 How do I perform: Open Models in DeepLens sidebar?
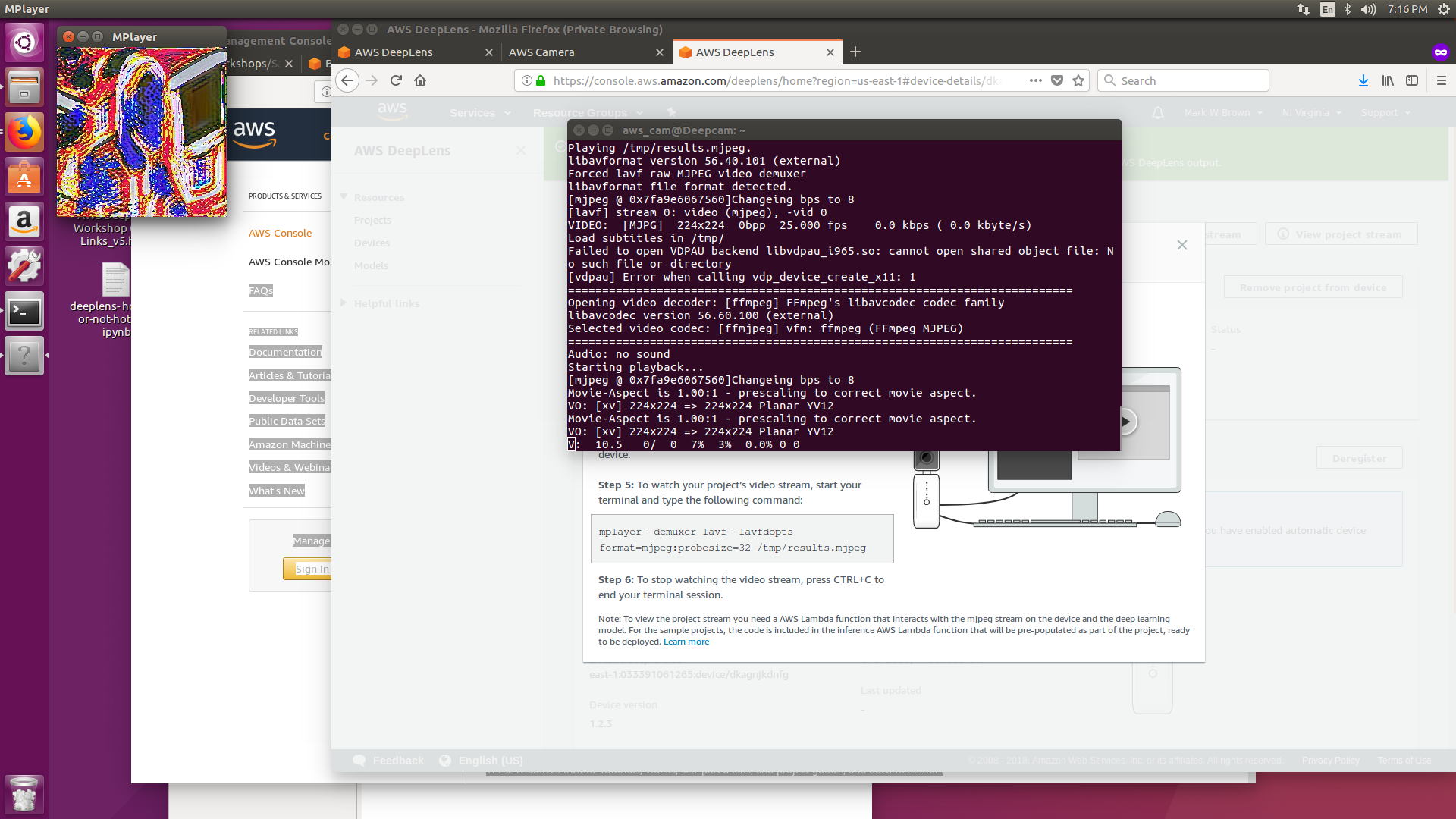coord(371,265)
